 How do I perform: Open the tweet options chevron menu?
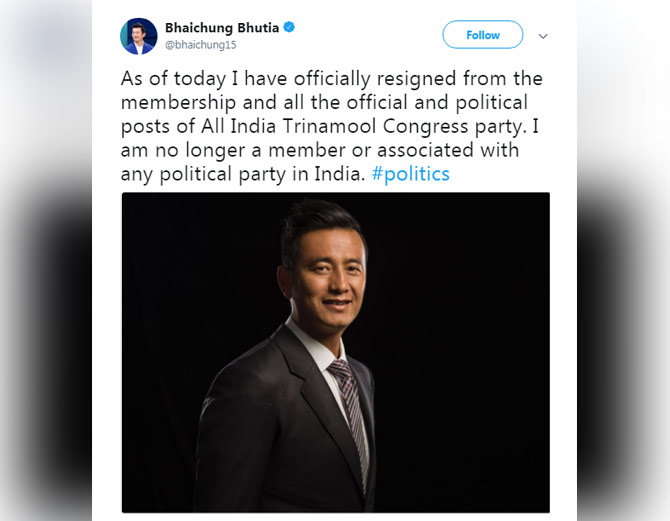[x=543, y=36]
